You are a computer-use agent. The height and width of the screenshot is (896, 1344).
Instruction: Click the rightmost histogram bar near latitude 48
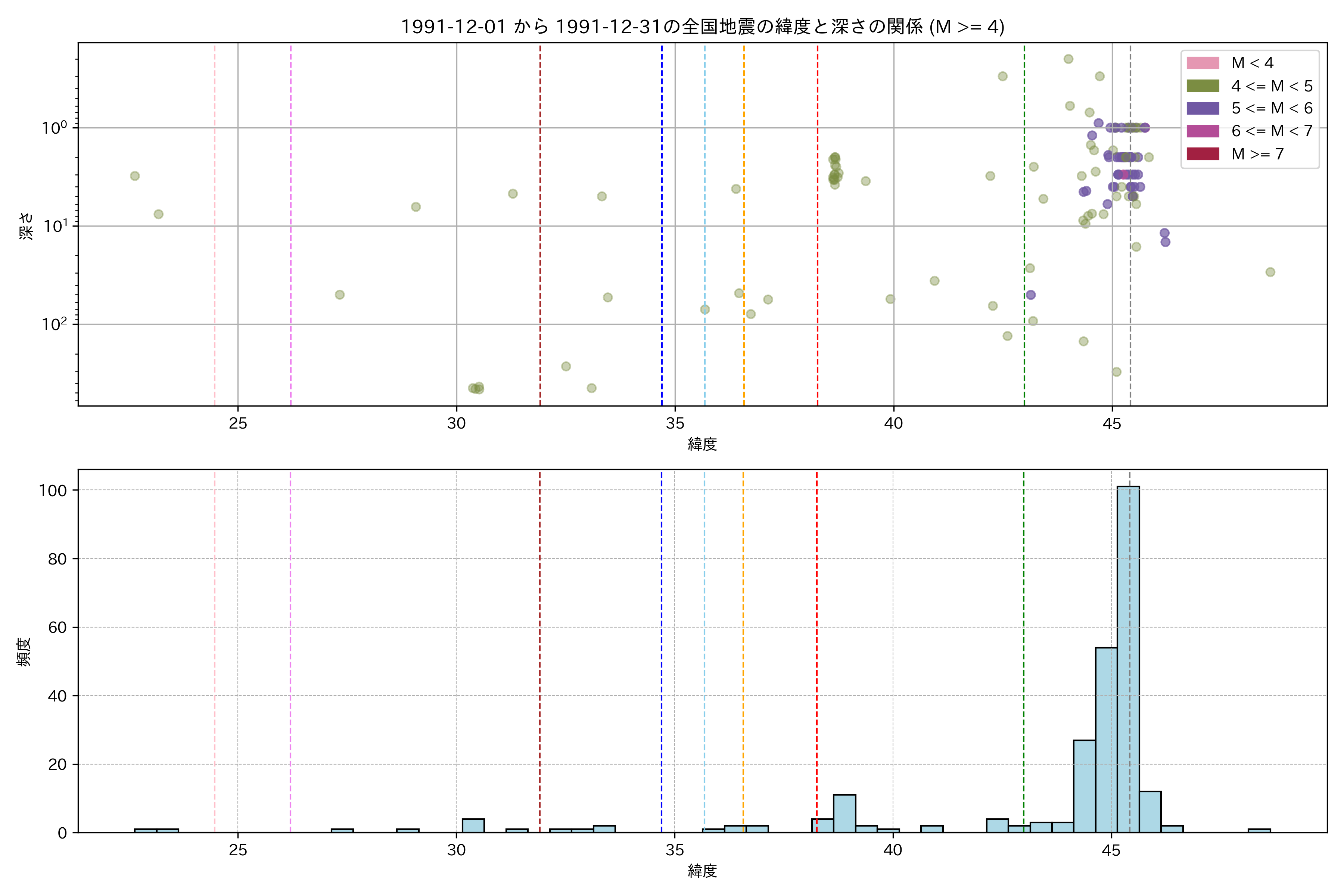[1259, 830]
